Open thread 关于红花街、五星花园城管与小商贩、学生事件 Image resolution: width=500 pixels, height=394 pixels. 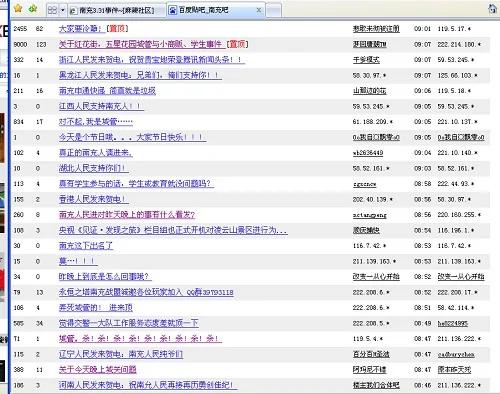(154, 44)
